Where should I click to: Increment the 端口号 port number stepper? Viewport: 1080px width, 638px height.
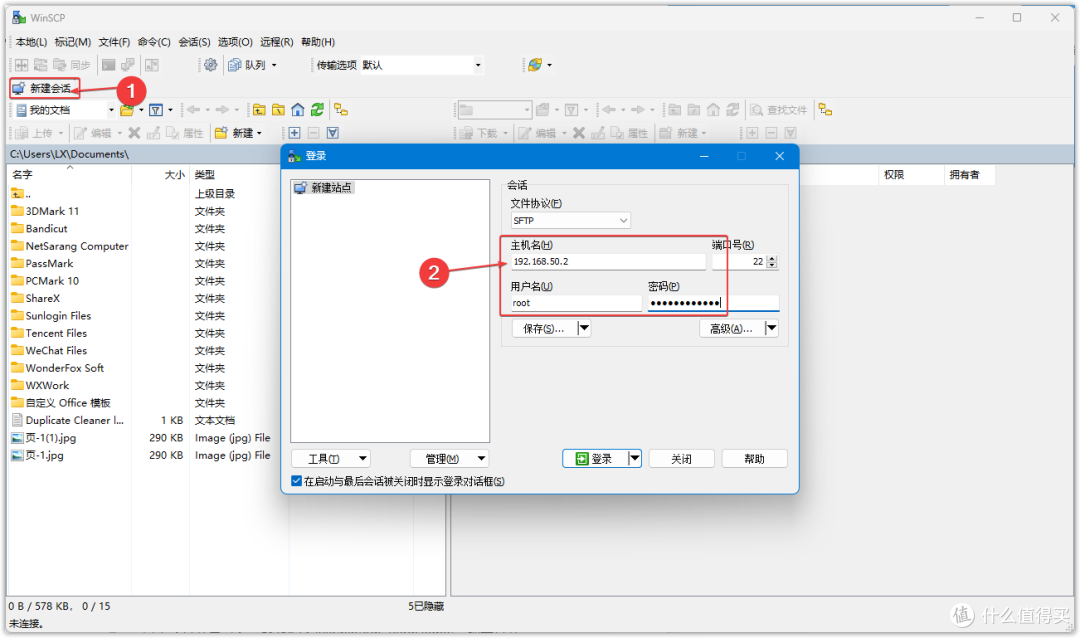(x=770, y=257)
